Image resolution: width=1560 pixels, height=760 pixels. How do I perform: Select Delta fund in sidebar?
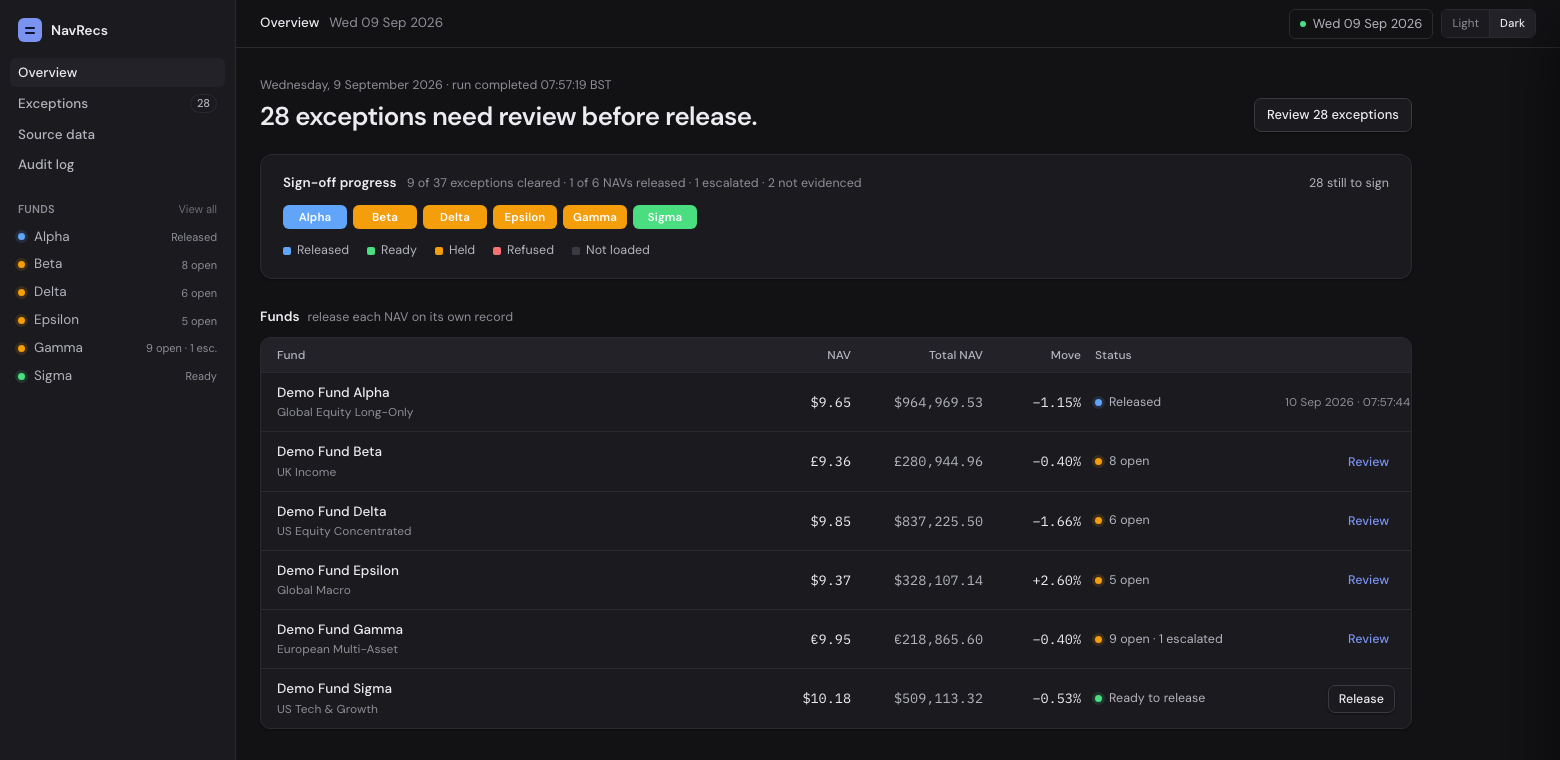coord(117,292)
